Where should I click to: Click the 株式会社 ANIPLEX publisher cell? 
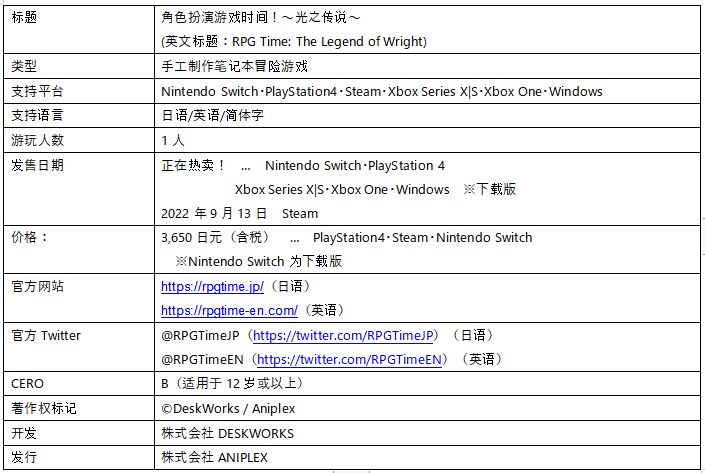(x=427, y=457)
